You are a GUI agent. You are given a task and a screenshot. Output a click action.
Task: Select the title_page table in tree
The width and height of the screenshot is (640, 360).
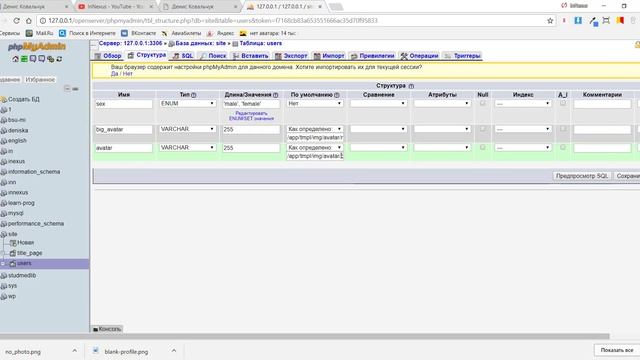(x=30, y=253)
